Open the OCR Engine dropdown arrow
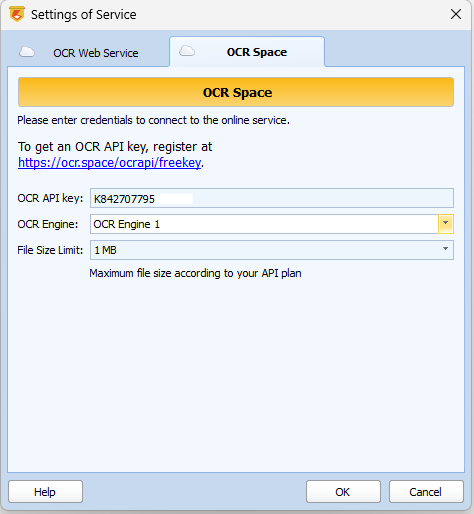The width and height of the screenshot is (474, 514). 446,224
